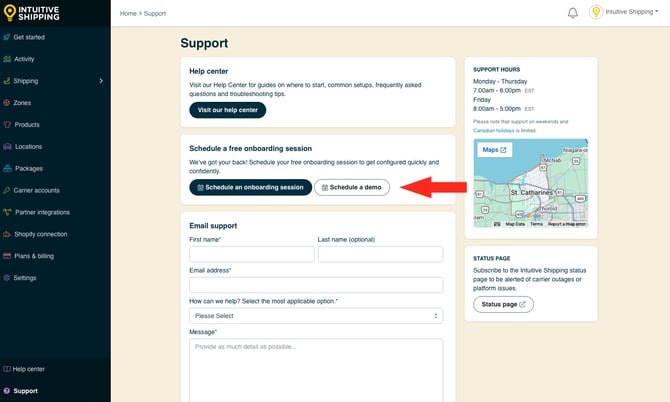Image resolution: width=670 pixels, height=402 pixels.
Task: Click the Canadian holidays link
Action: click(x=494, y=130)
